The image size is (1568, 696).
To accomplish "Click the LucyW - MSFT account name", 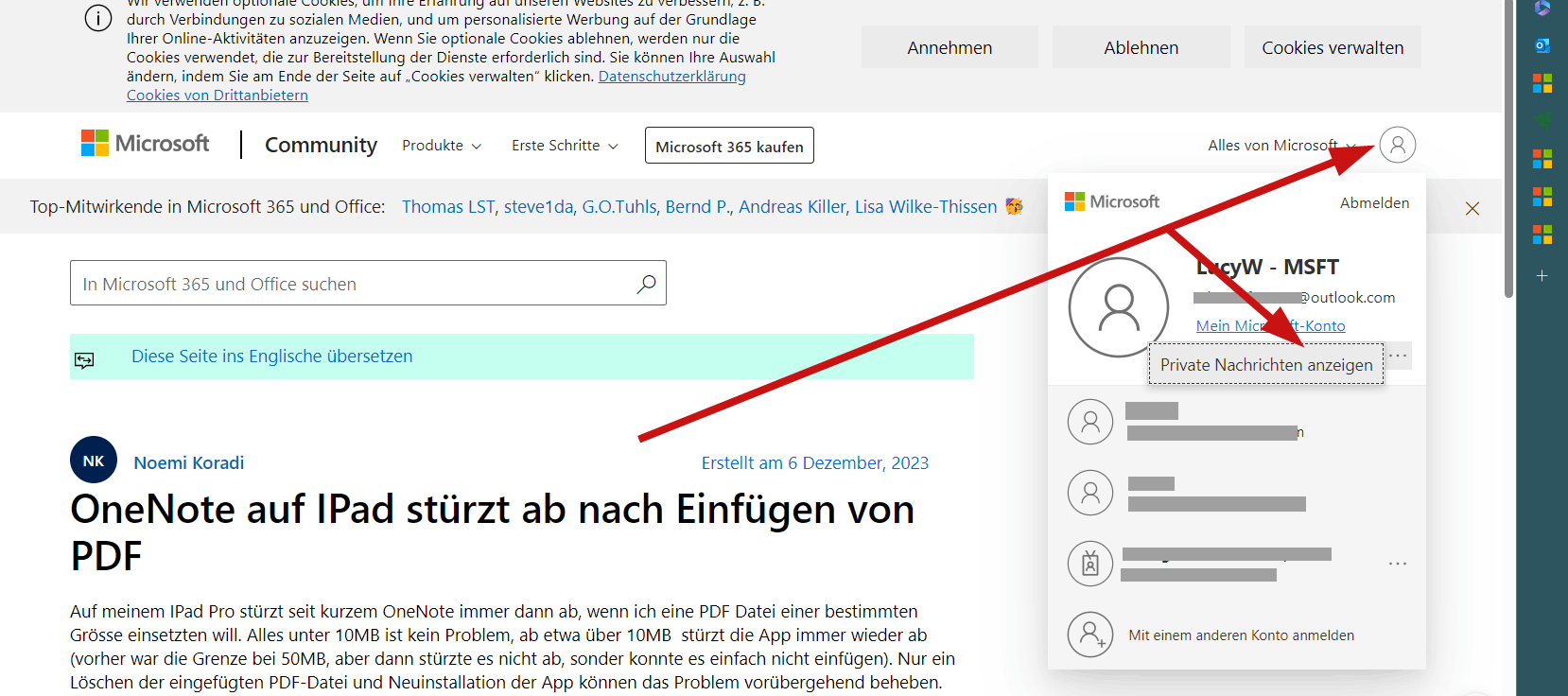I will coord(1267,267).
